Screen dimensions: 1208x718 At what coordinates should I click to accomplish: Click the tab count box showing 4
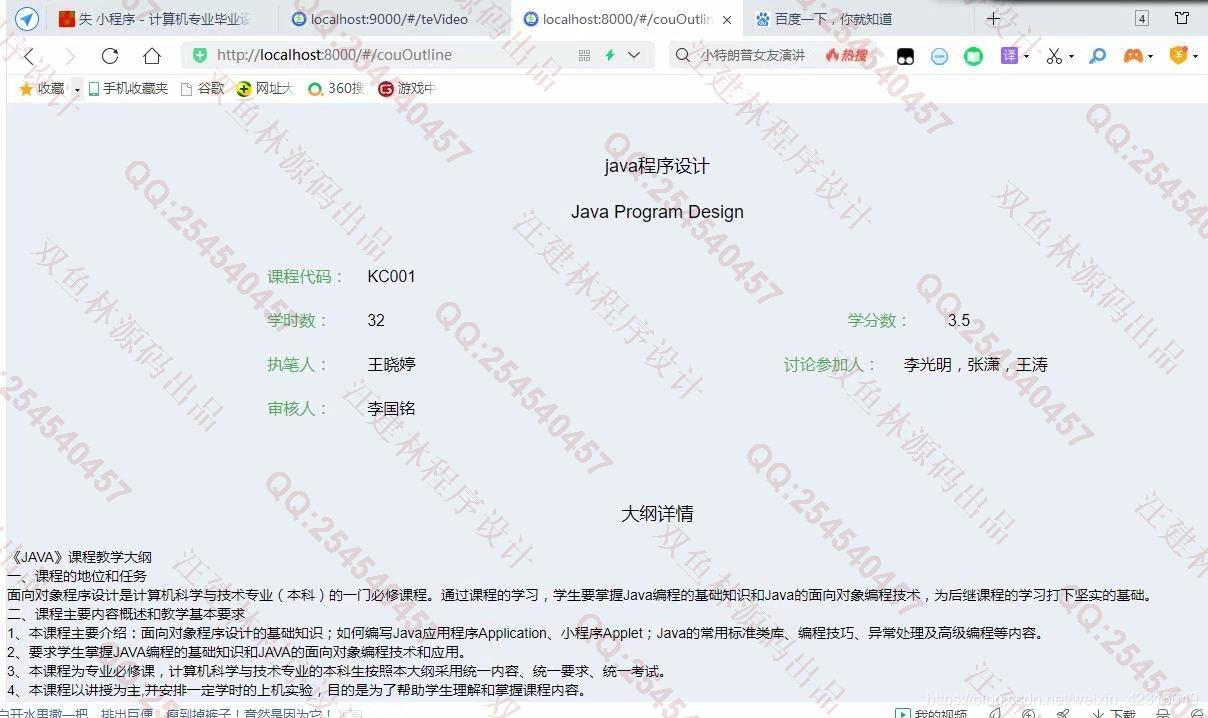coord(1142,18)
